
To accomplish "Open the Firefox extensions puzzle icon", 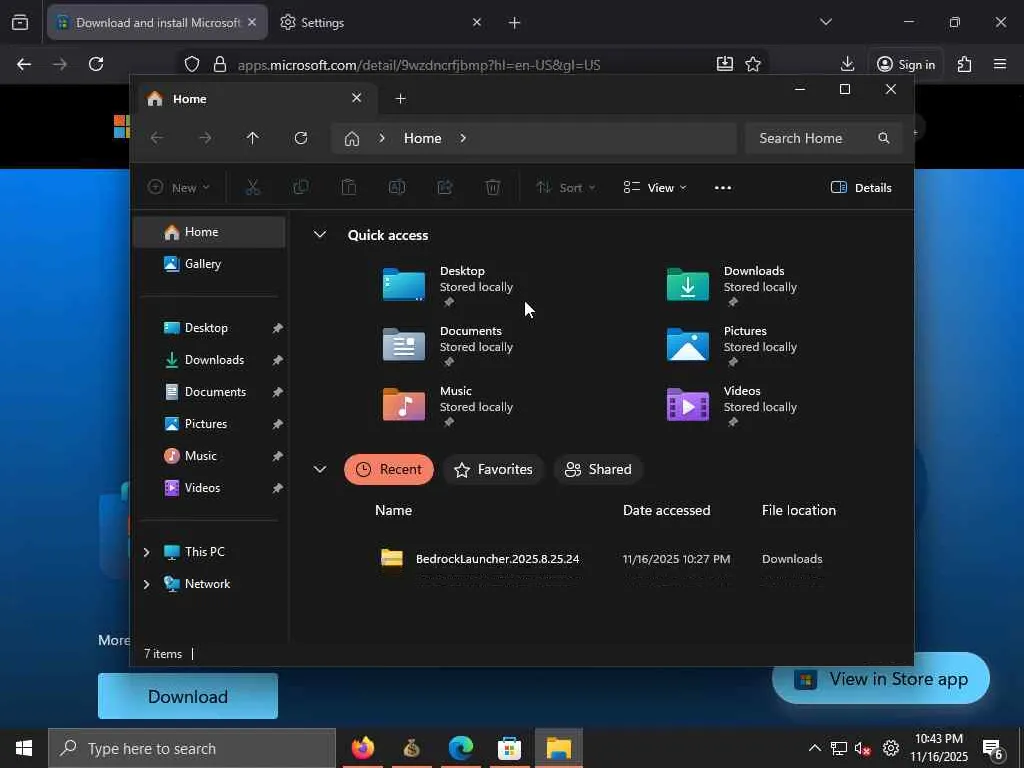I will point(965,64).
